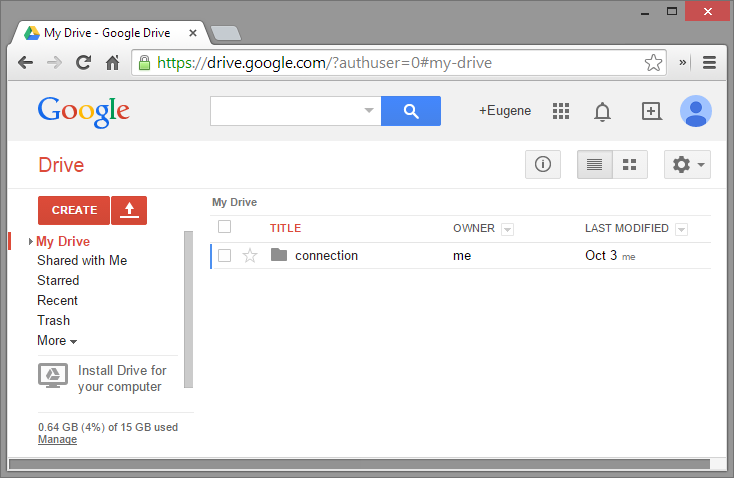Click the horizontal scrollbar at bottom

pyautogui.click(x=360, y=464)
